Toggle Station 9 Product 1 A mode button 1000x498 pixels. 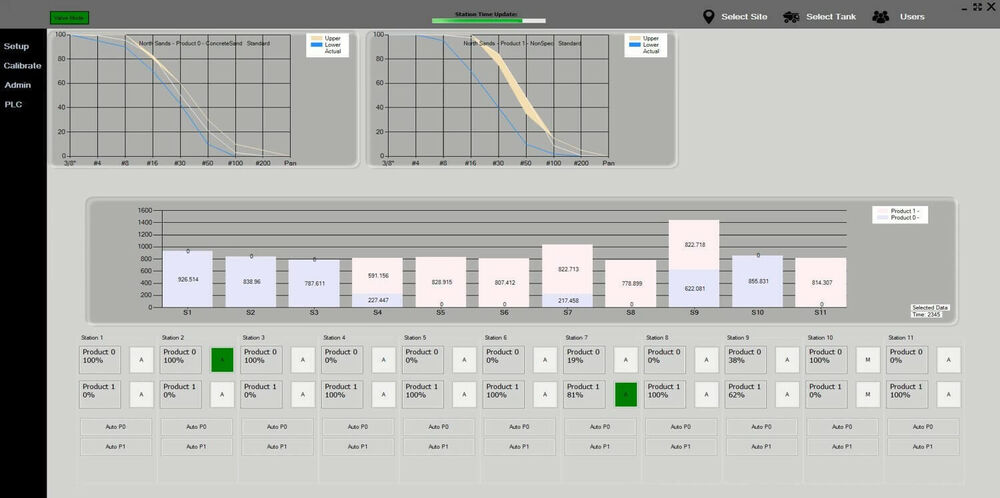click(787, 395)
